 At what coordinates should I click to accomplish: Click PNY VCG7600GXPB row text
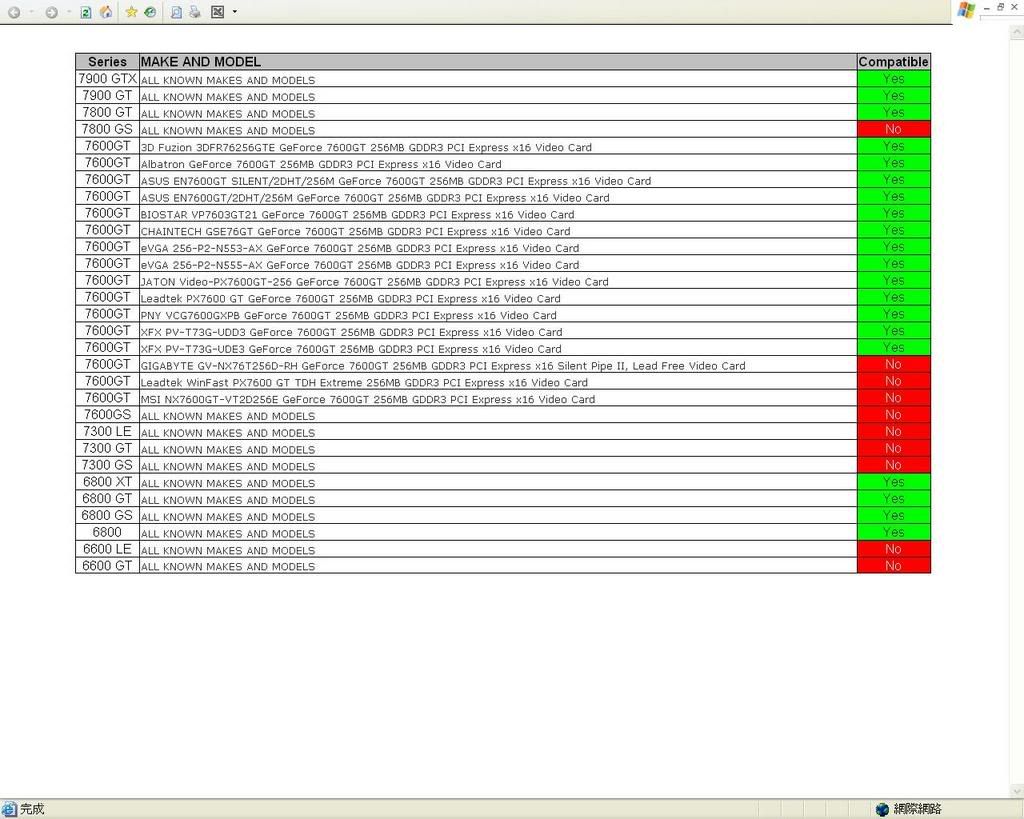coord(349,315)
